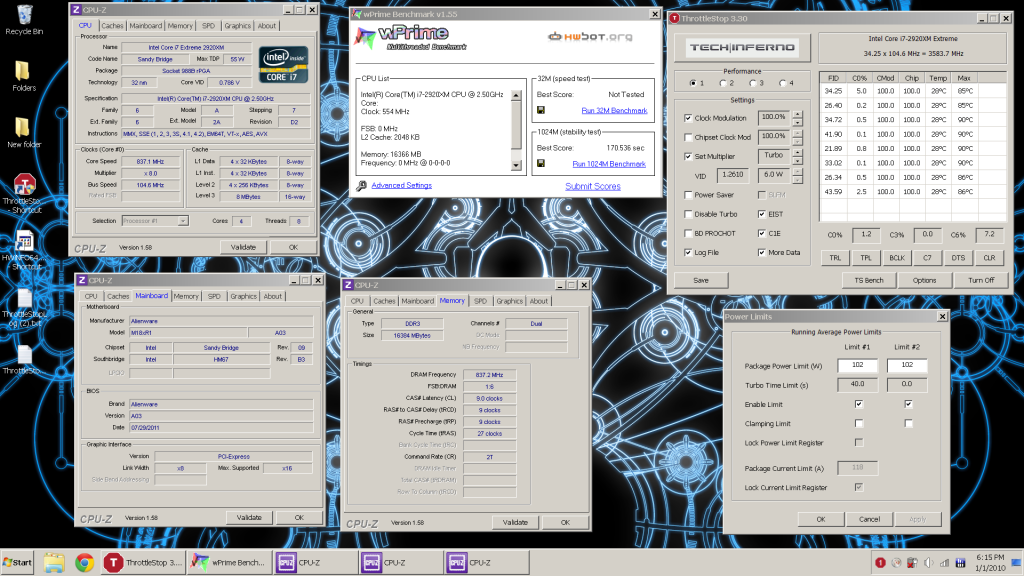Click the blue equalizer tray icon
This screenshot has height=576, width=1024.
click(961, 563)
